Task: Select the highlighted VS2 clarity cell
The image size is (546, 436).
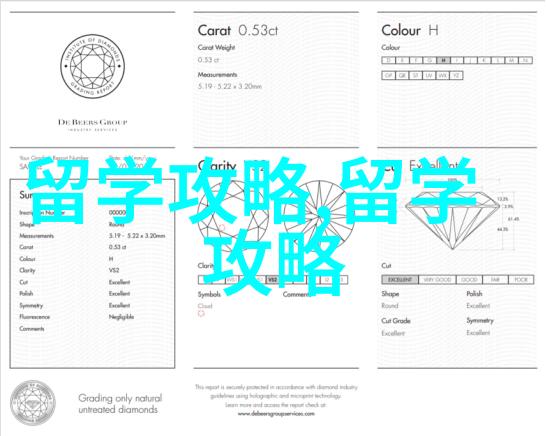Action: click(x=272, y=280)
